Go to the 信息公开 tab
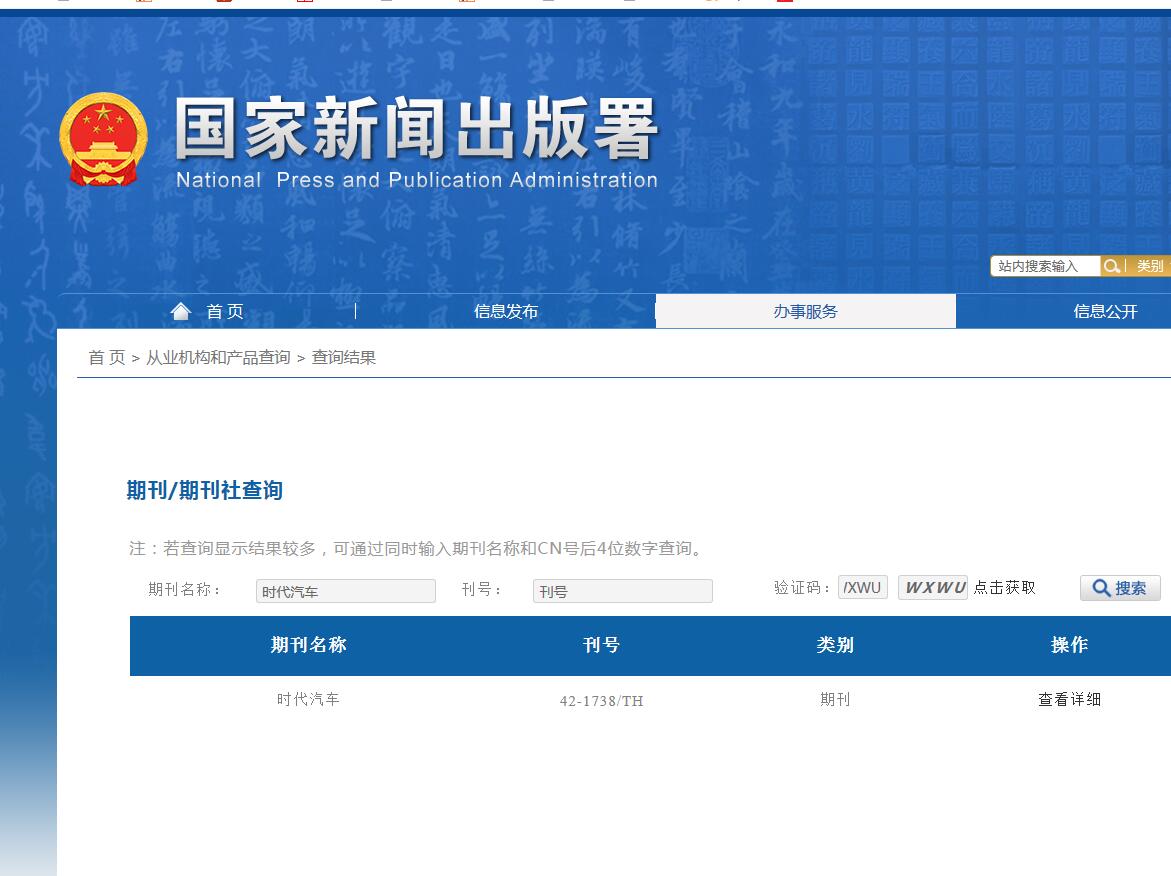 pyautogui.click(x=1105, y=311)
